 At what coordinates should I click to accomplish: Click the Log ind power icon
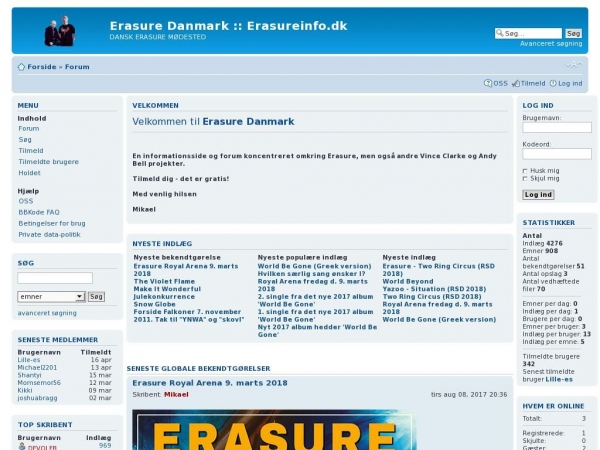tap(553, 83)
